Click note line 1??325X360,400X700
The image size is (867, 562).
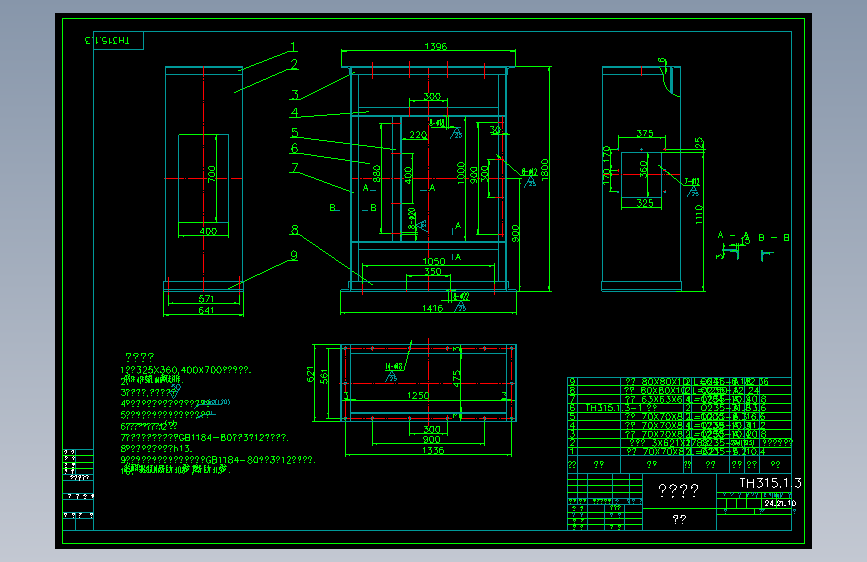(186, 370)
